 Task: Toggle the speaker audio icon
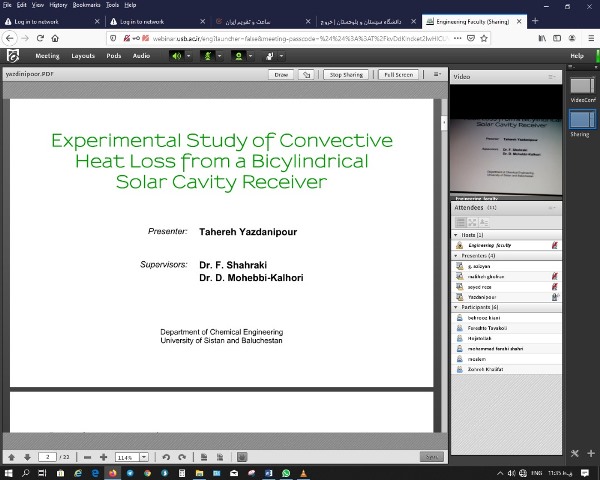tap(176, 56)
